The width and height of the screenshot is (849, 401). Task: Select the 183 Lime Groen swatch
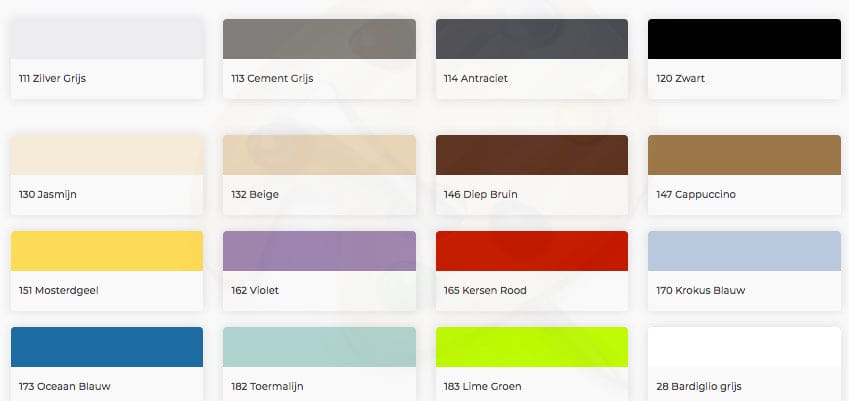(532, 347)
